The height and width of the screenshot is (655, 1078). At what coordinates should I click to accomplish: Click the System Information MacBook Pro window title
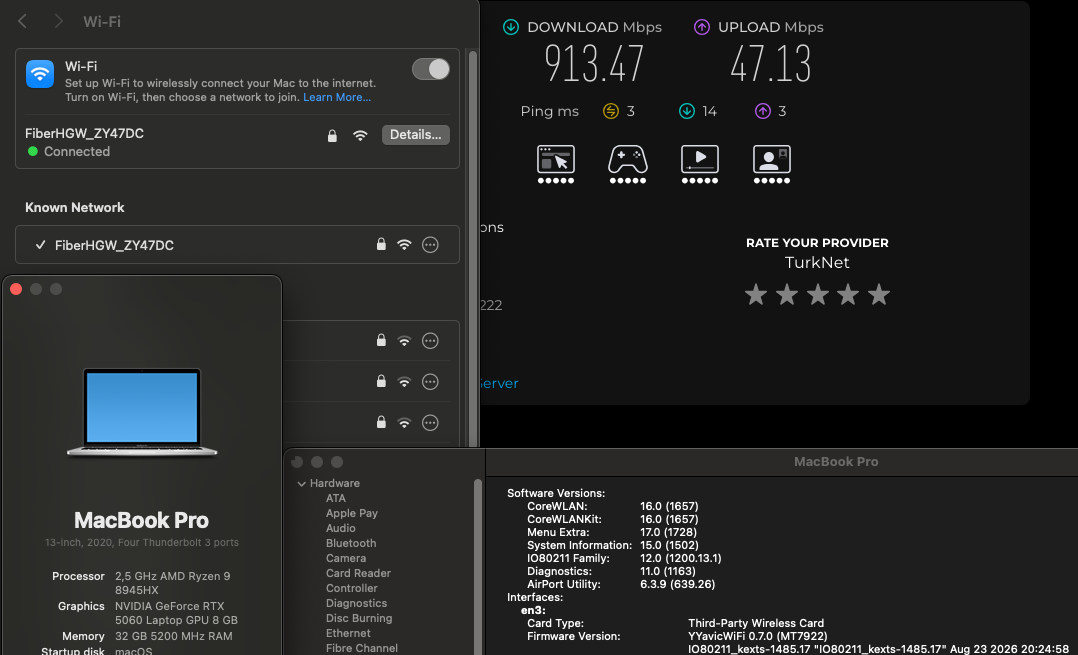(x=836, y=462)
